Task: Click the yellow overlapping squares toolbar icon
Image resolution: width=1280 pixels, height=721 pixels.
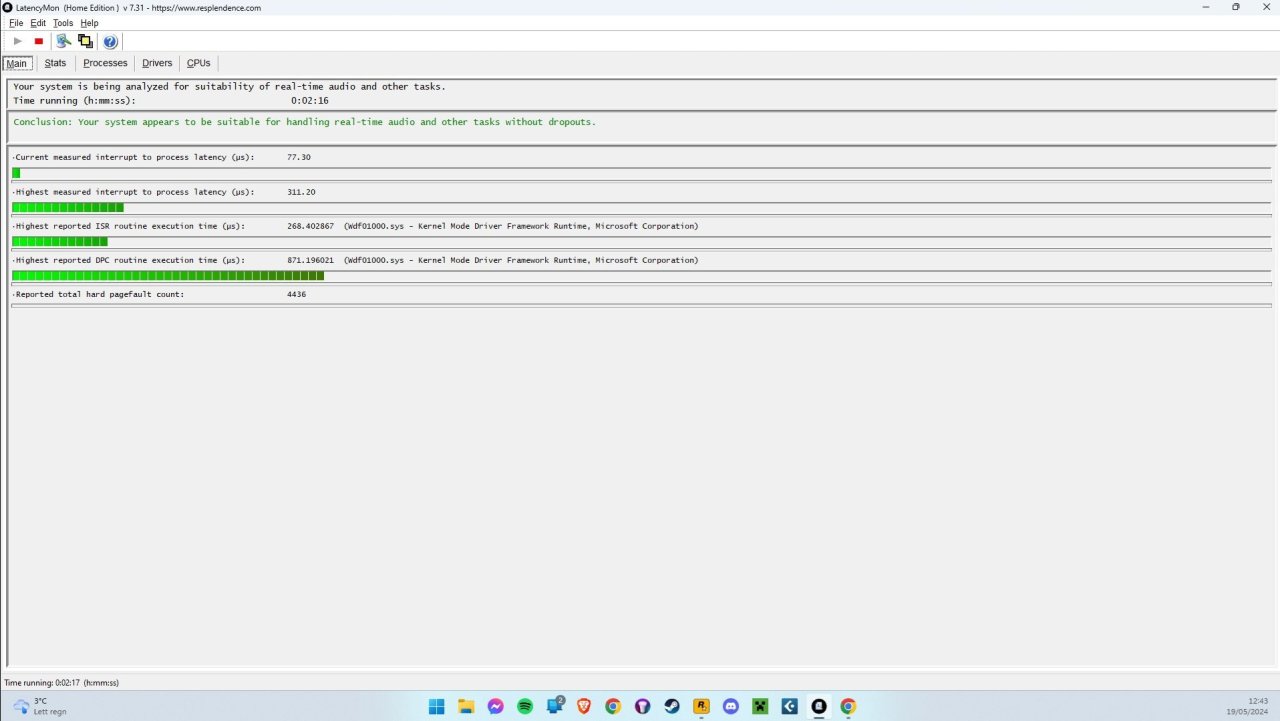Action: [x=85, y=41]
